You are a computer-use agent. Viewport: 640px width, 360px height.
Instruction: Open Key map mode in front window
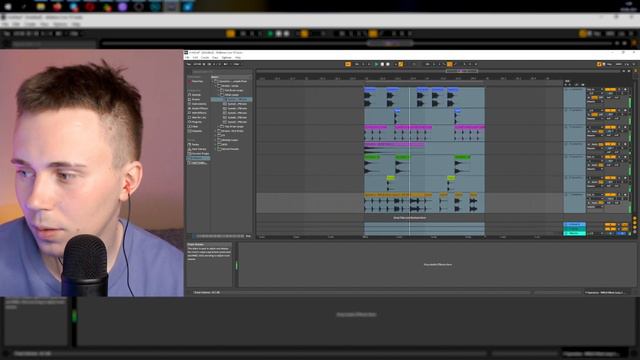610,64
